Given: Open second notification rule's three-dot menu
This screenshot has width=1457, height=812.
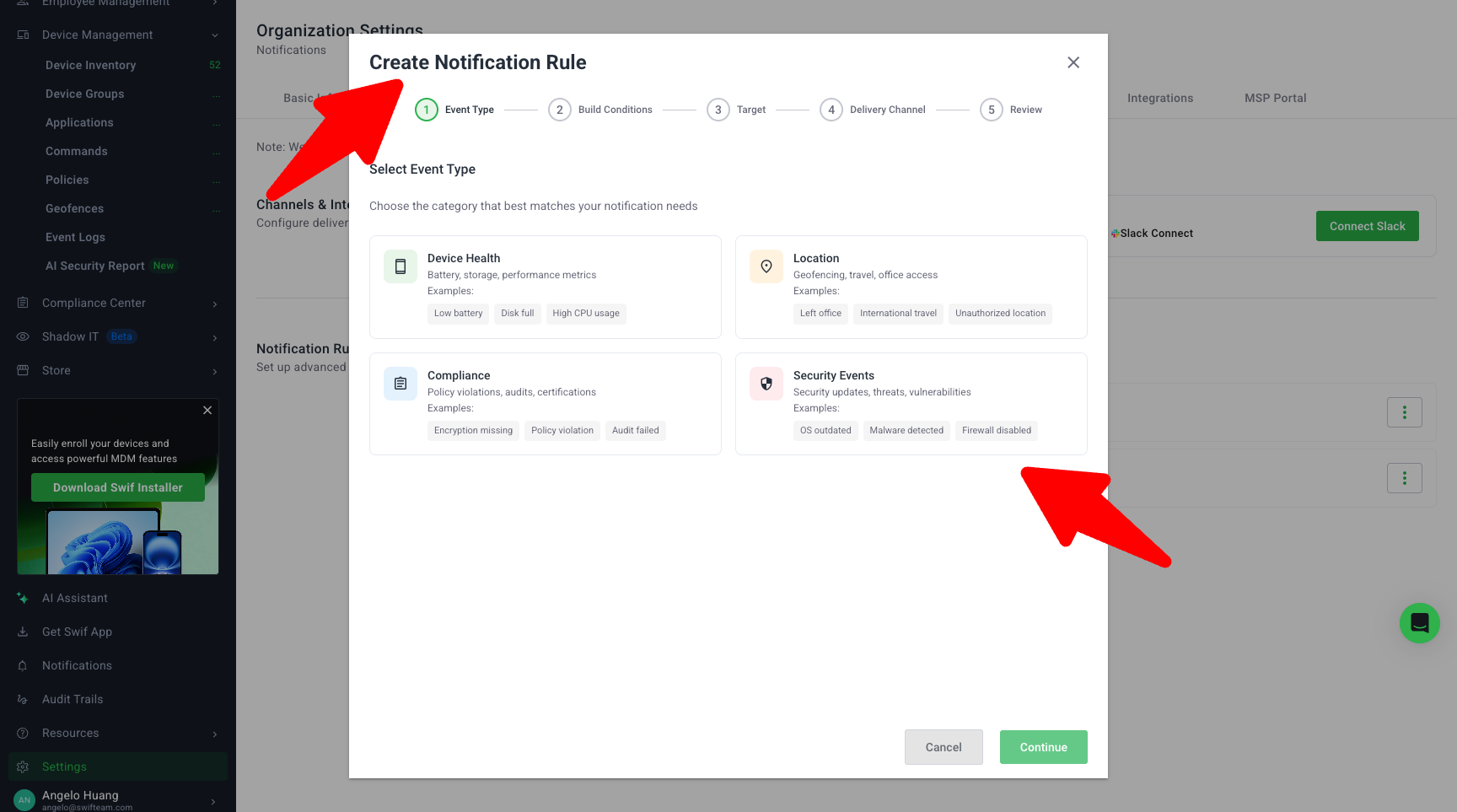Looking at the screenshot, I should pos(1404,478).
